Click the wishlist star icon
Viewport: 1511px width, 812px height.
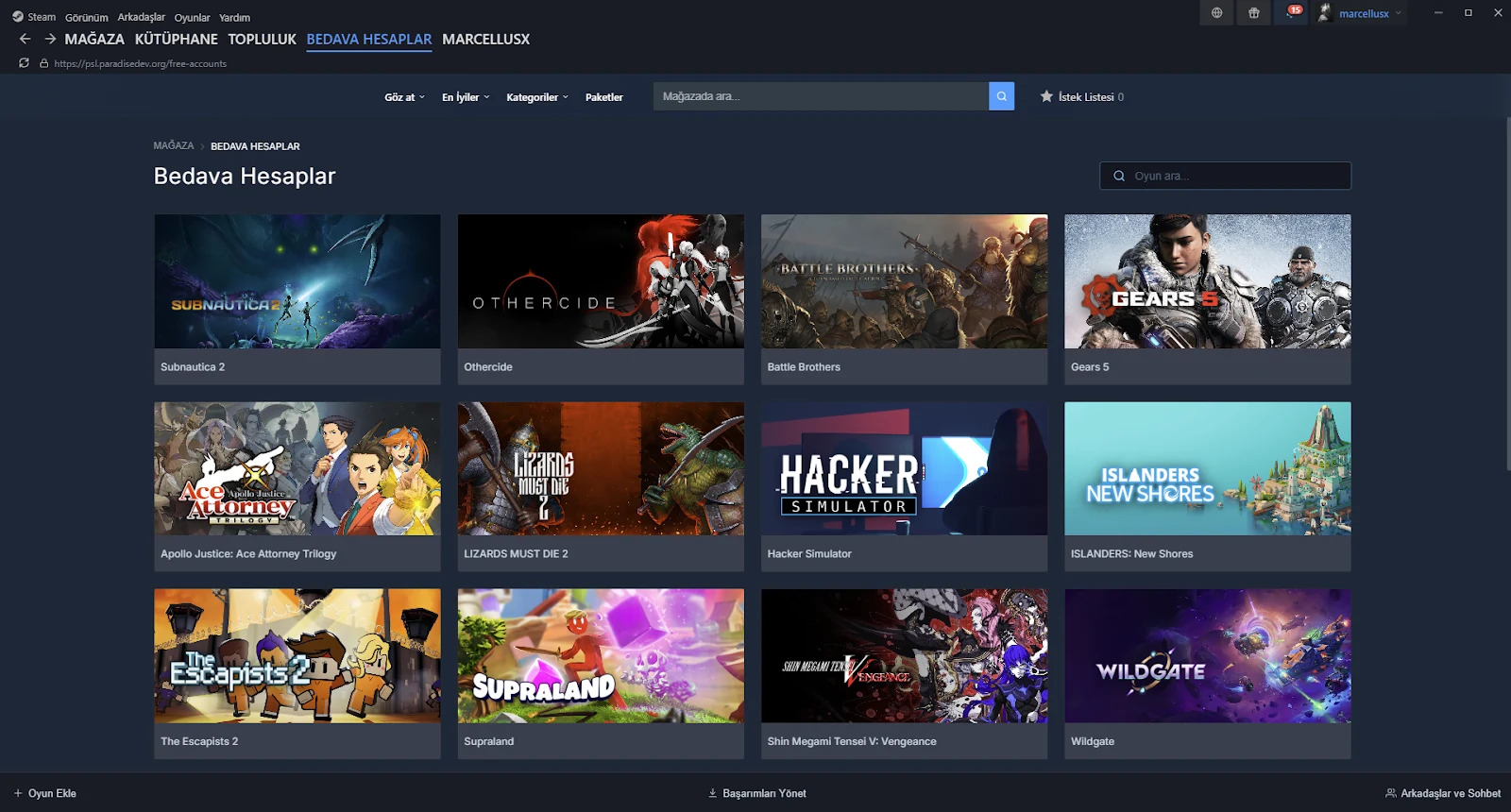[x=1046, y=96]
